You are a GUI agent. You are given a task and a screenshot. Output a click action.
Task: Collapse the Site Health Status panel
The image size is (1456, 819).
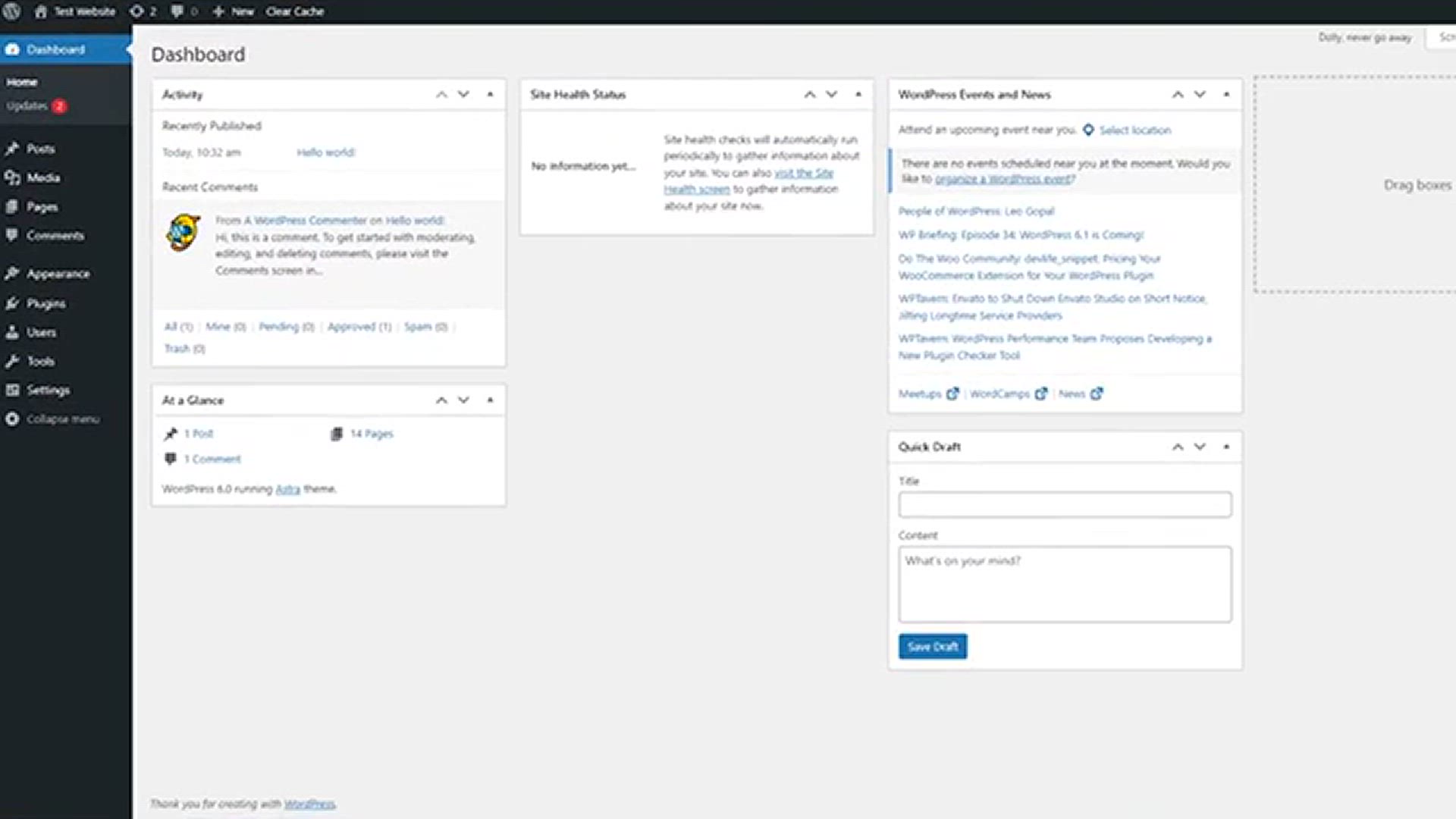(x=858, y=95)
